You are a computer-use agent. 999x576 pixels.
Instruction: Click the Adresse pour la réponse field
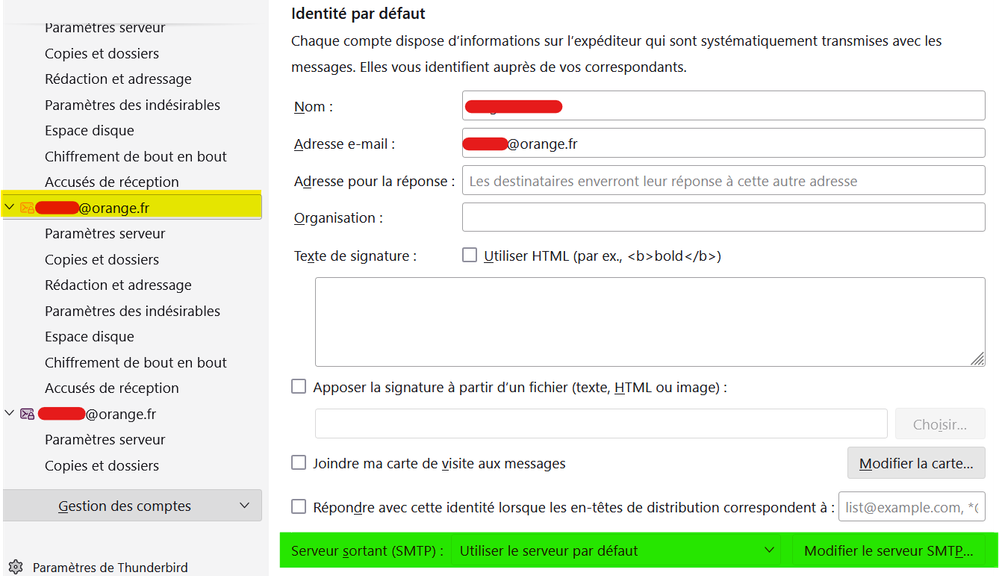click(723, 181)
